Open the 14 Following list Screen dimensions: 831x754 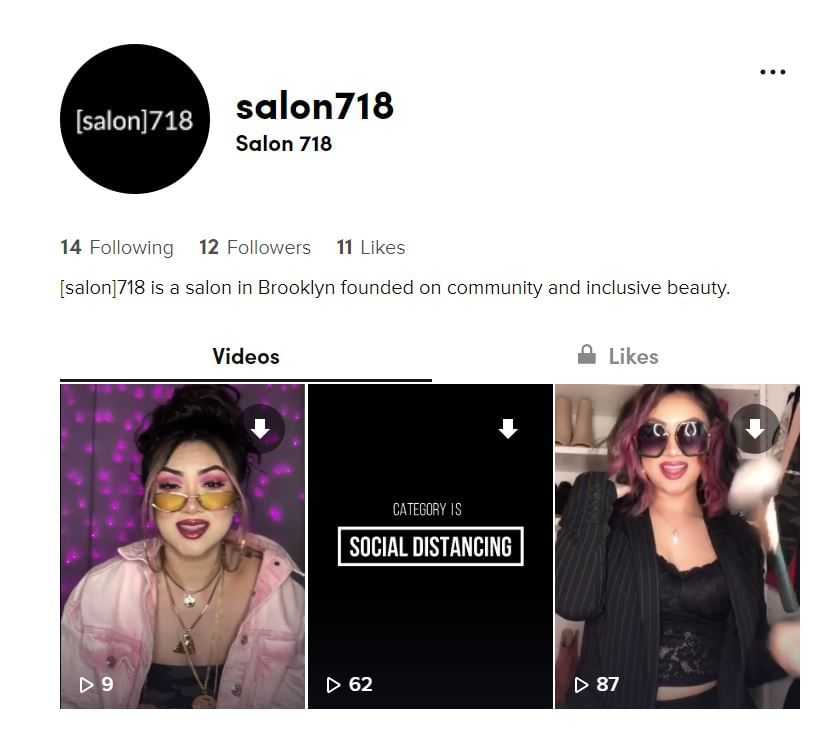(x=117, y=247)
